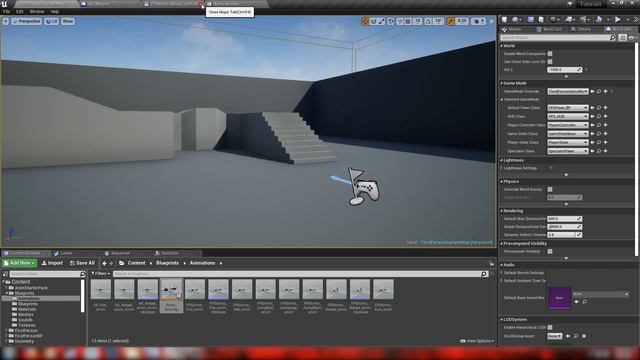Toggle Override World Gravity checkbox

coord(550,189)
